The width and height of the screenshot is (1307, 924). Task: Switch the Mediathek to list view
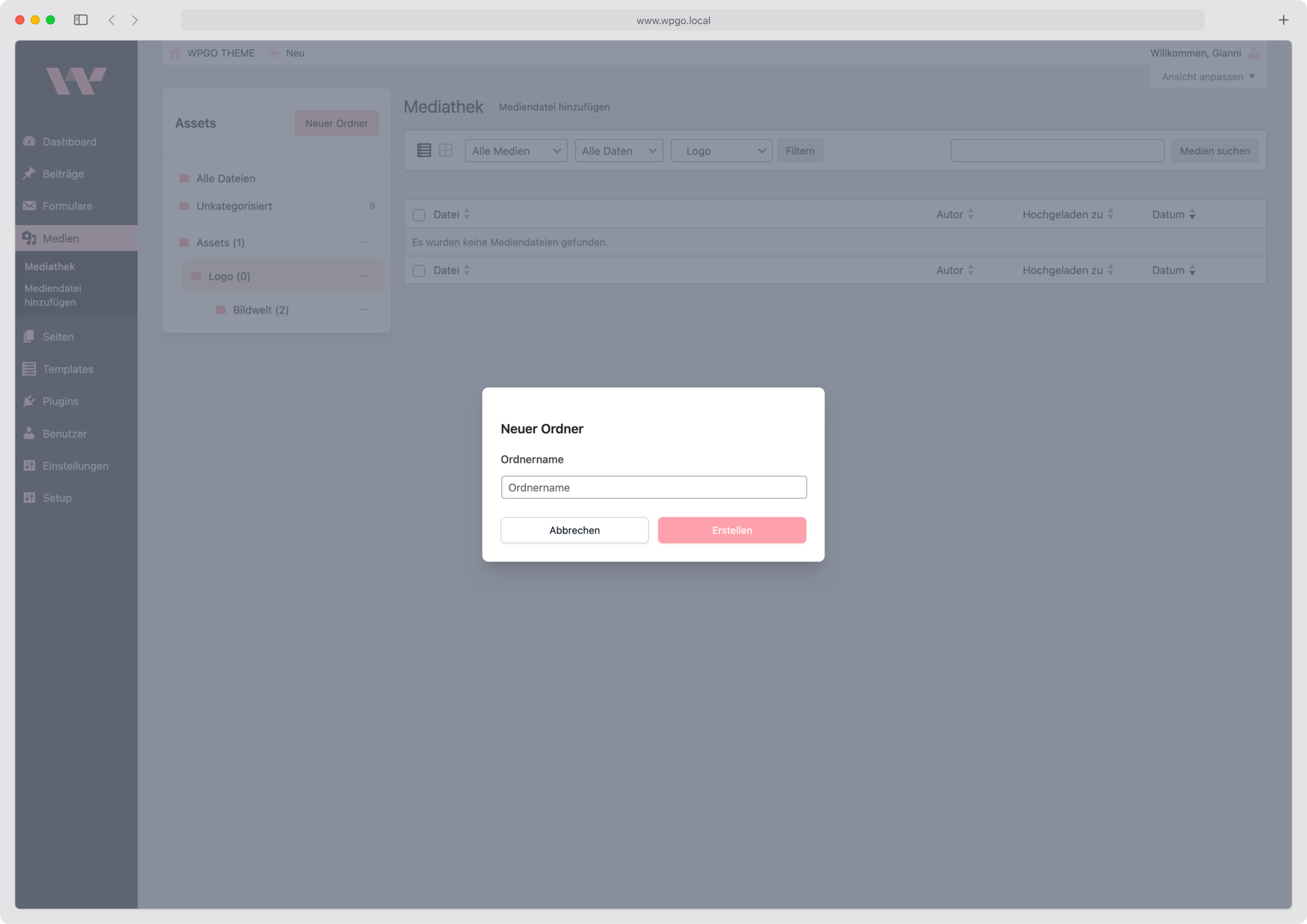click(x=424, y=150)
